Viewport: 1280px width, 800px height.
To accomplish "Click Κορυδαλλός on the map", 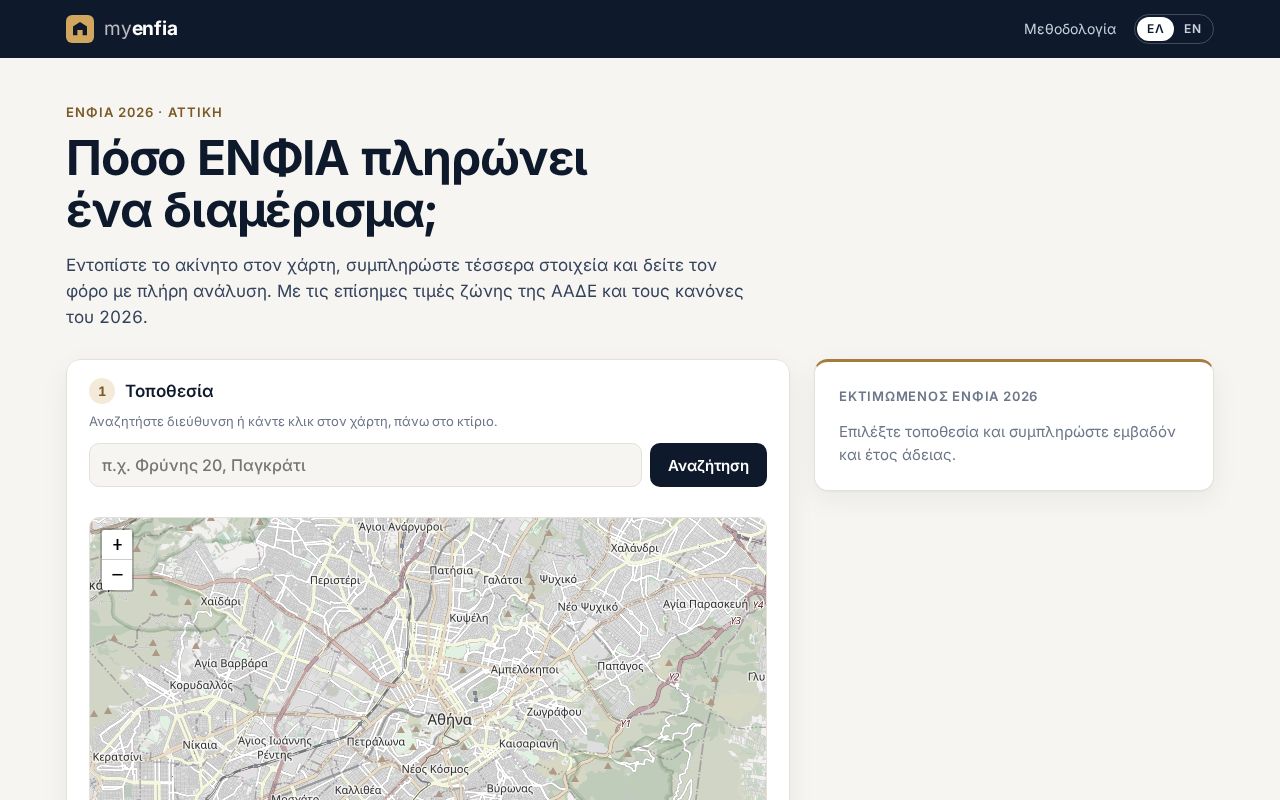I will pyautogui.click(x=201, y=686).
